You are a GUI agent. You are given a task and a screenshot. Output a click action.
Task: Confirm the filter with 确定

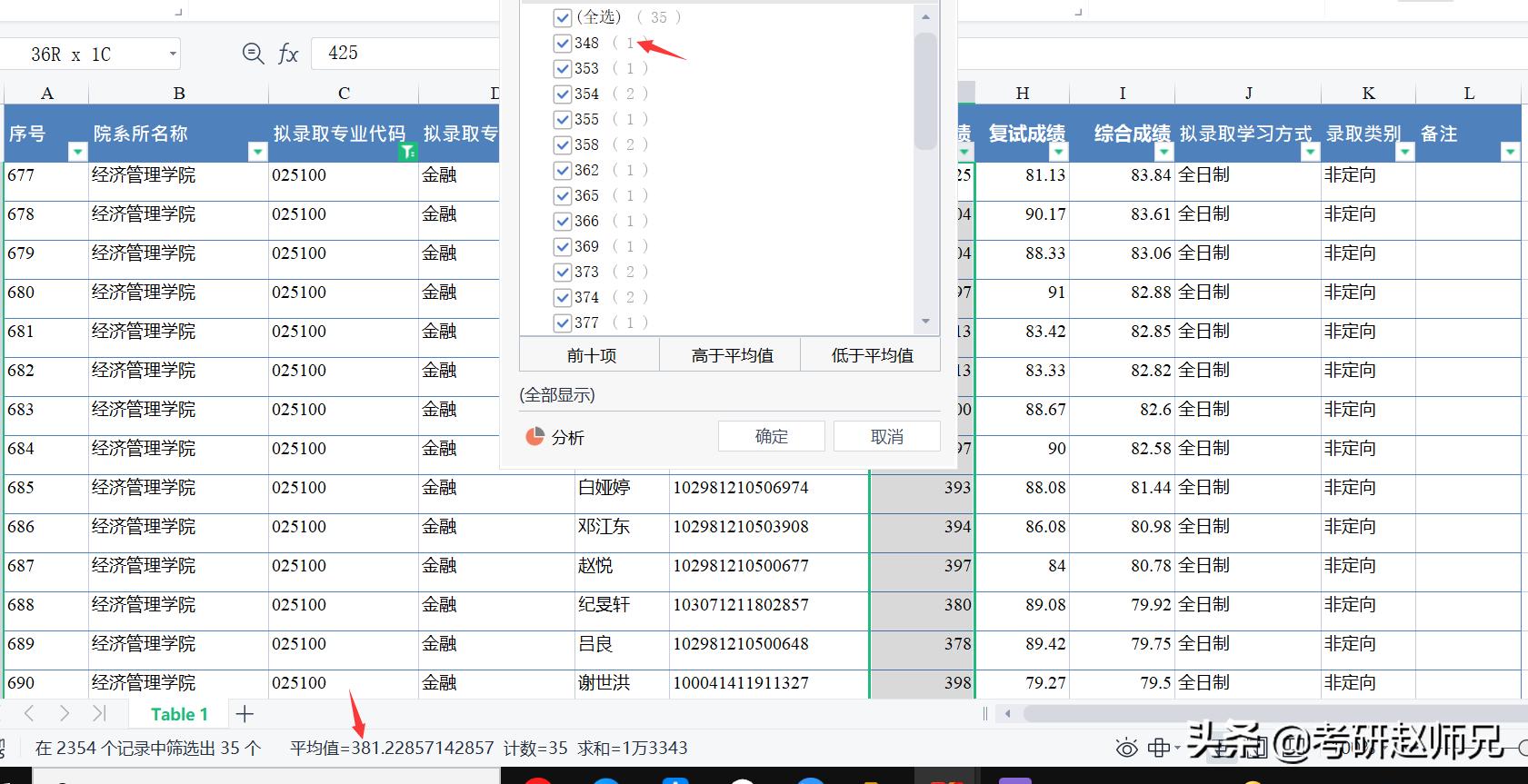[772, 436]
